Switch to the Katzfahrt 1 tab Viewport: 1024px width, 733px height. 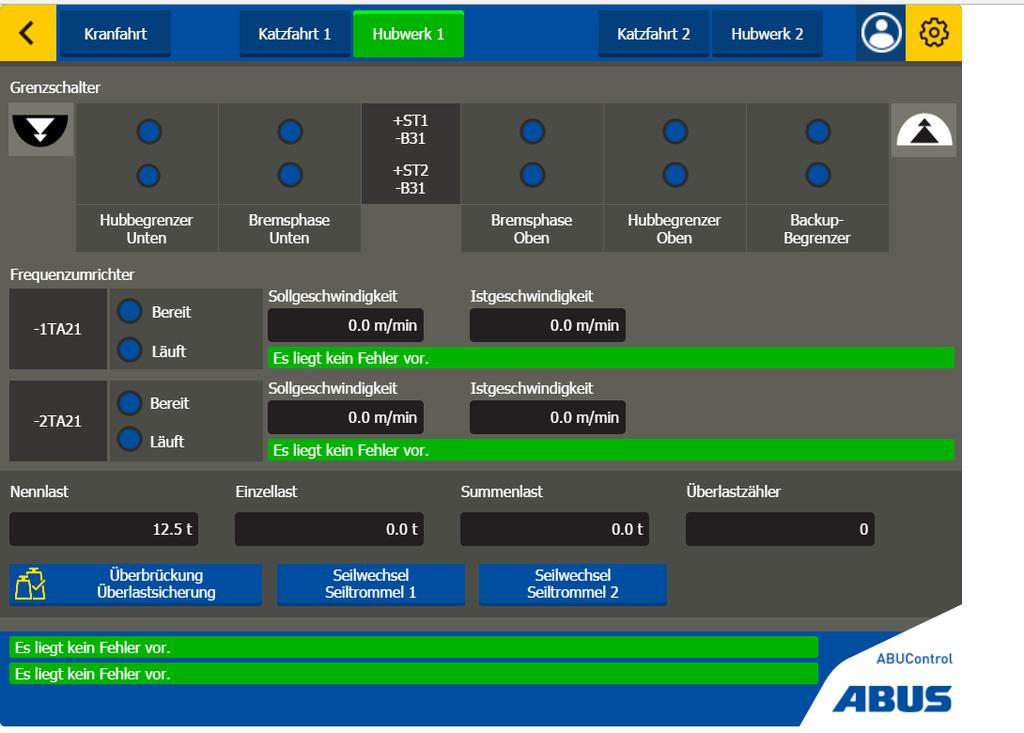pyautogui.click(x=295, y=34)
